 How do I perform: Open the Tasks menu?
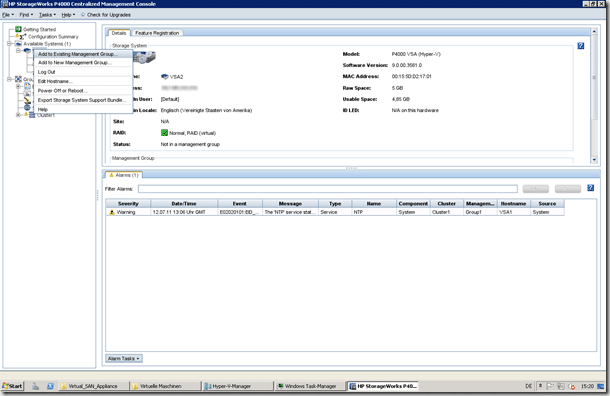tap(47, 15)
